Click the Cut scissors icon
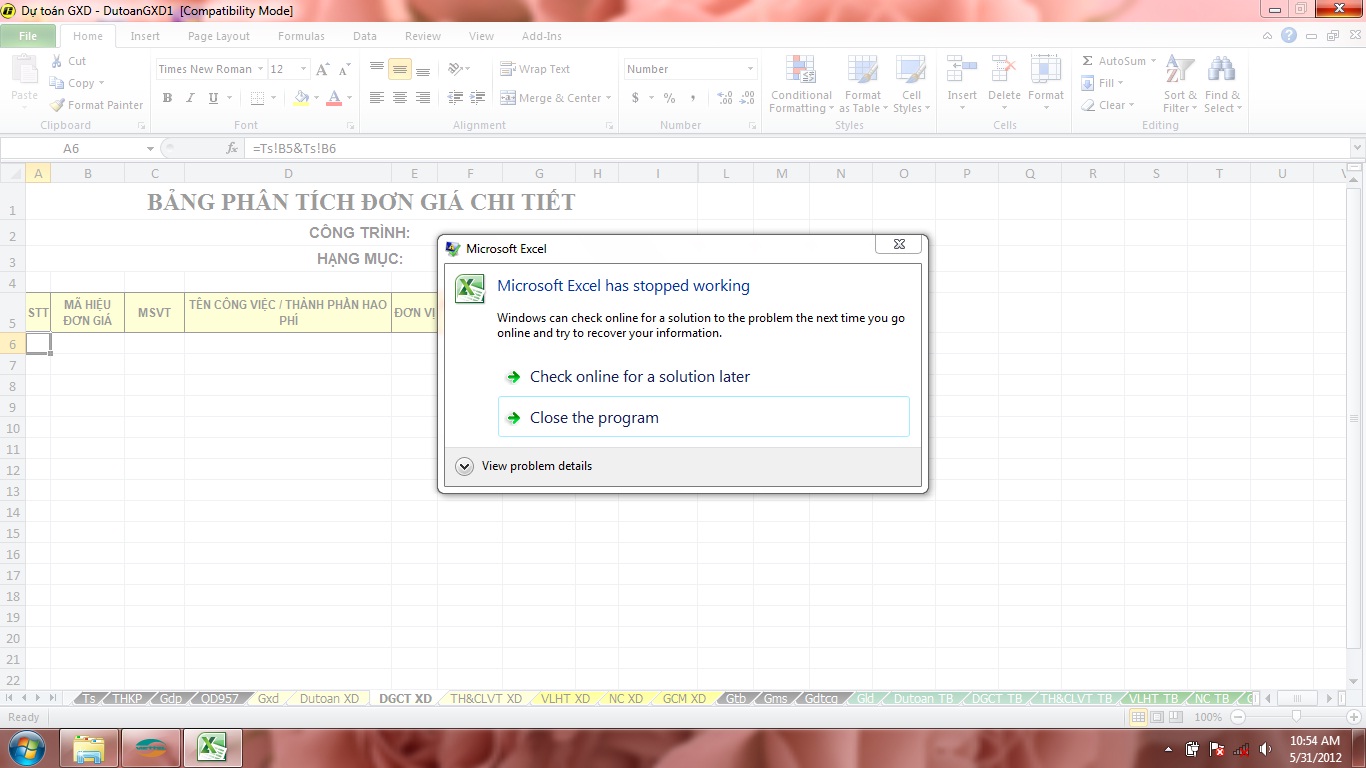This screenshot has height=768, width=1366. [x=57, y=61]
